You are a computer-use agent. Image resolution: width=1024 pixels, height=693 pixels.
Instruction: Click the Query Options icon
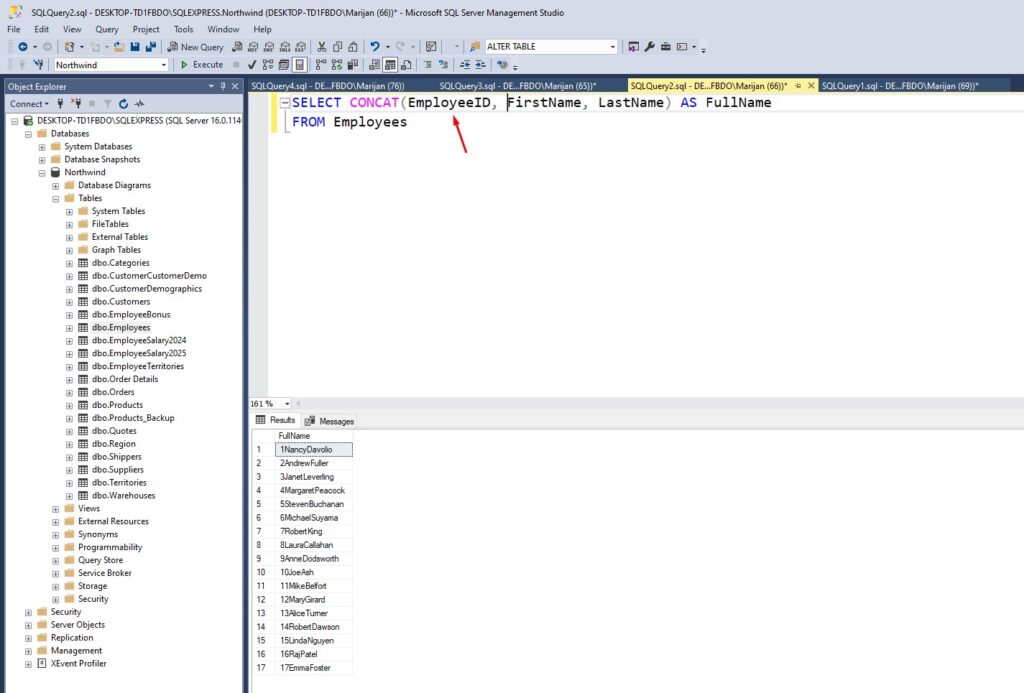click(x=283, y=65)
